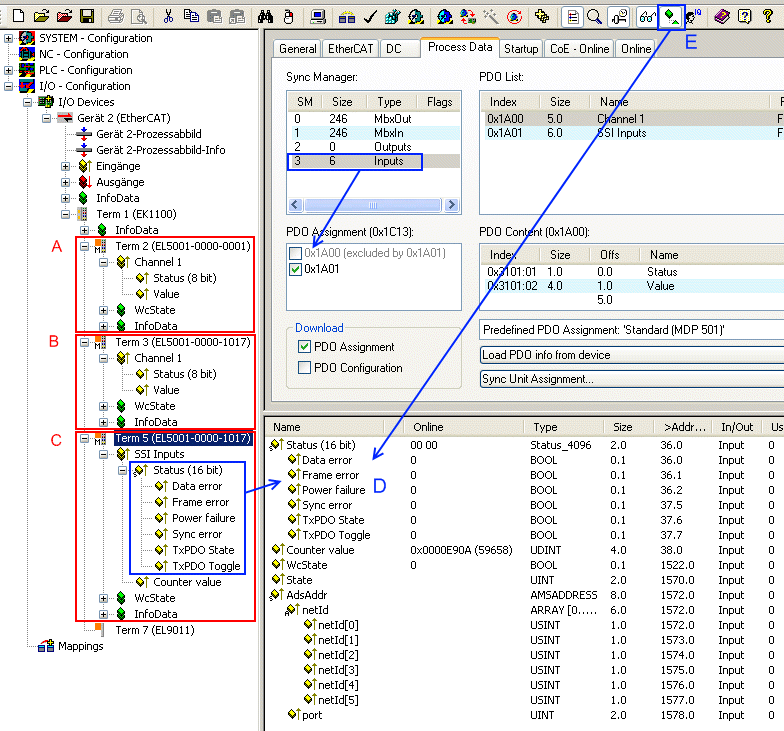The height and width of the screenshot is (731, 784).
Task: Select Term 3 (EL5001-0000-1017) tree item
Action: tap(182, 342)
